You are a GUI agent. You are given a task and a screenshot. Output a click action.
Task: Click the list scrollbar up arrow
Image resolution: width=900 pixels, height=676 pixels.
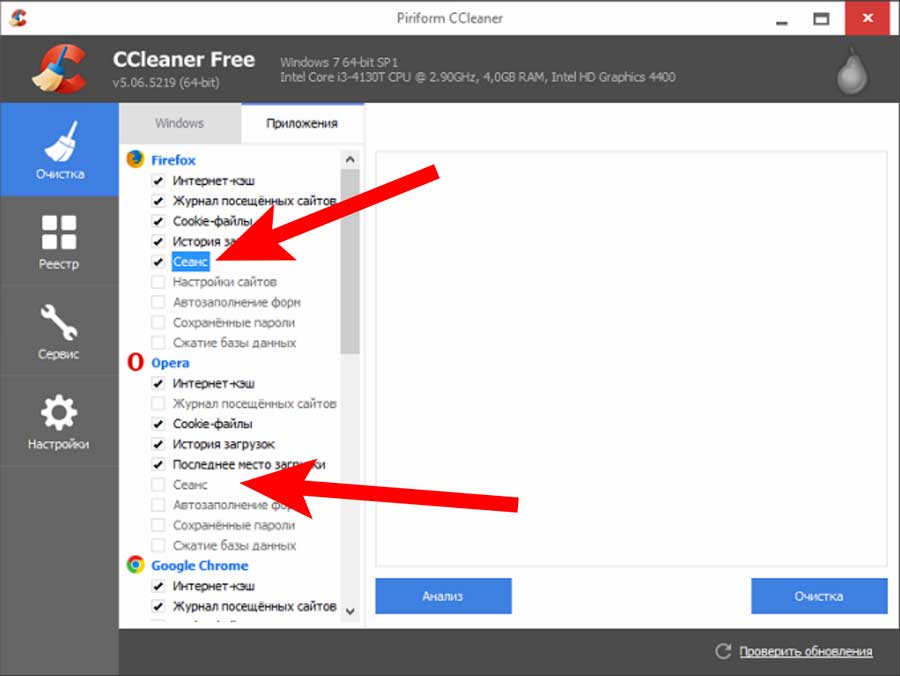point(350,160)
